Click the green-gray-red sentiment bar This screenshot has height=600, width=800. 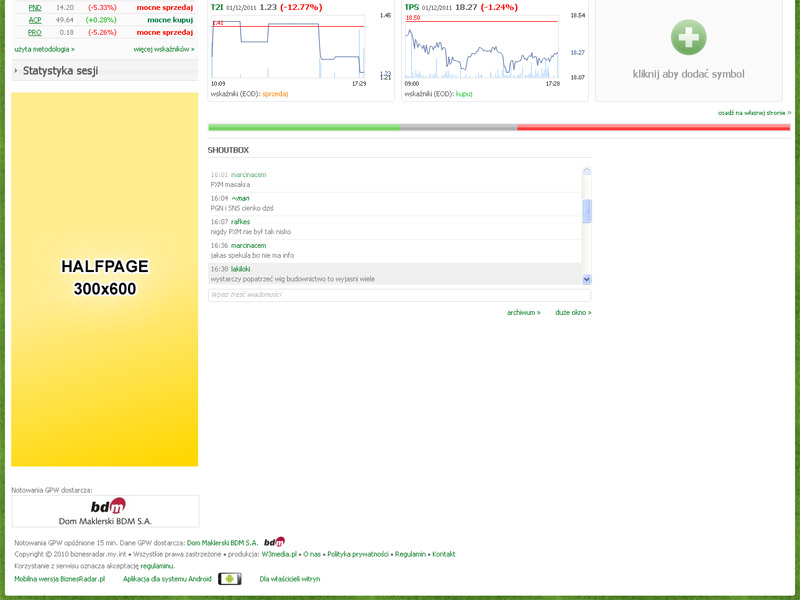pyautogui.click(x=499, y=127)
